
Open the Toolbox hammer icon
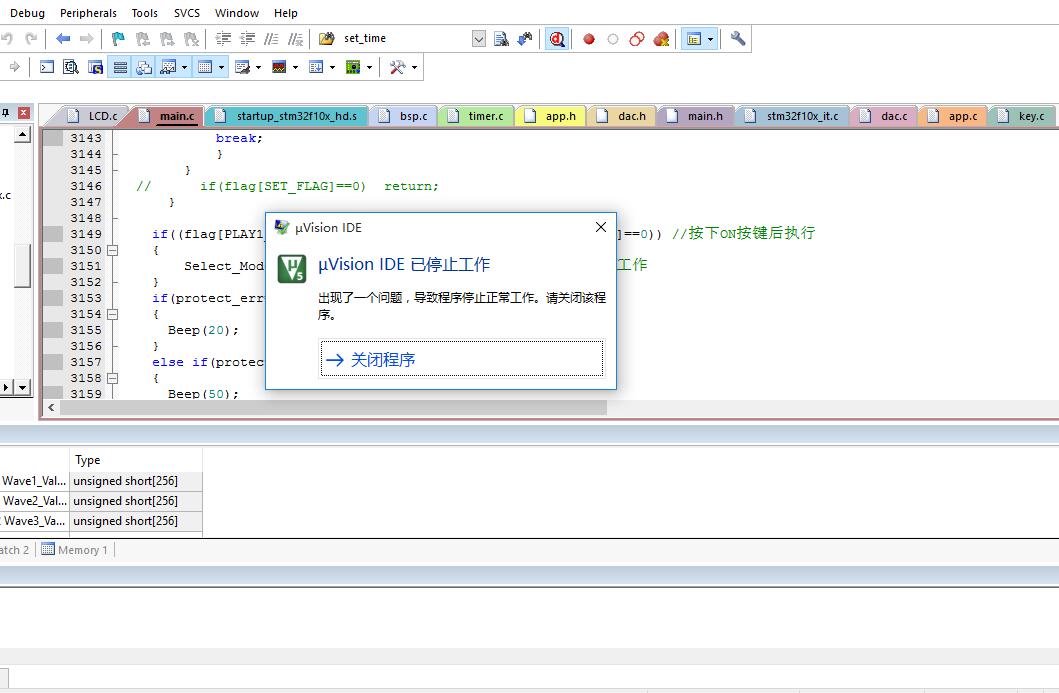point(398,67)
